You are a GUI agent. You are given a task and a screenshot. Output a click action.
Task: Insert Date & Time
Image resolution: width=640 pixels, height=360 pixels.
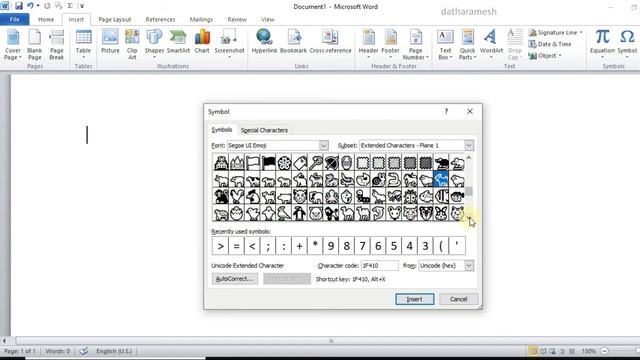(550, 44)
